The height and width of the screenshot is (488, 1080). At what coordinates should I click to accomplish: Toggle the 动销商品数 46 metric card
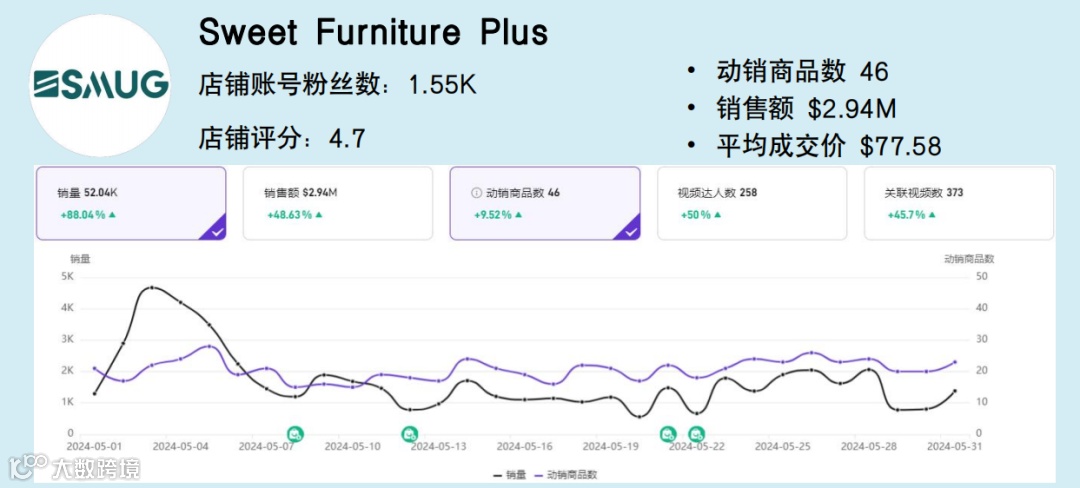[545, 204]
